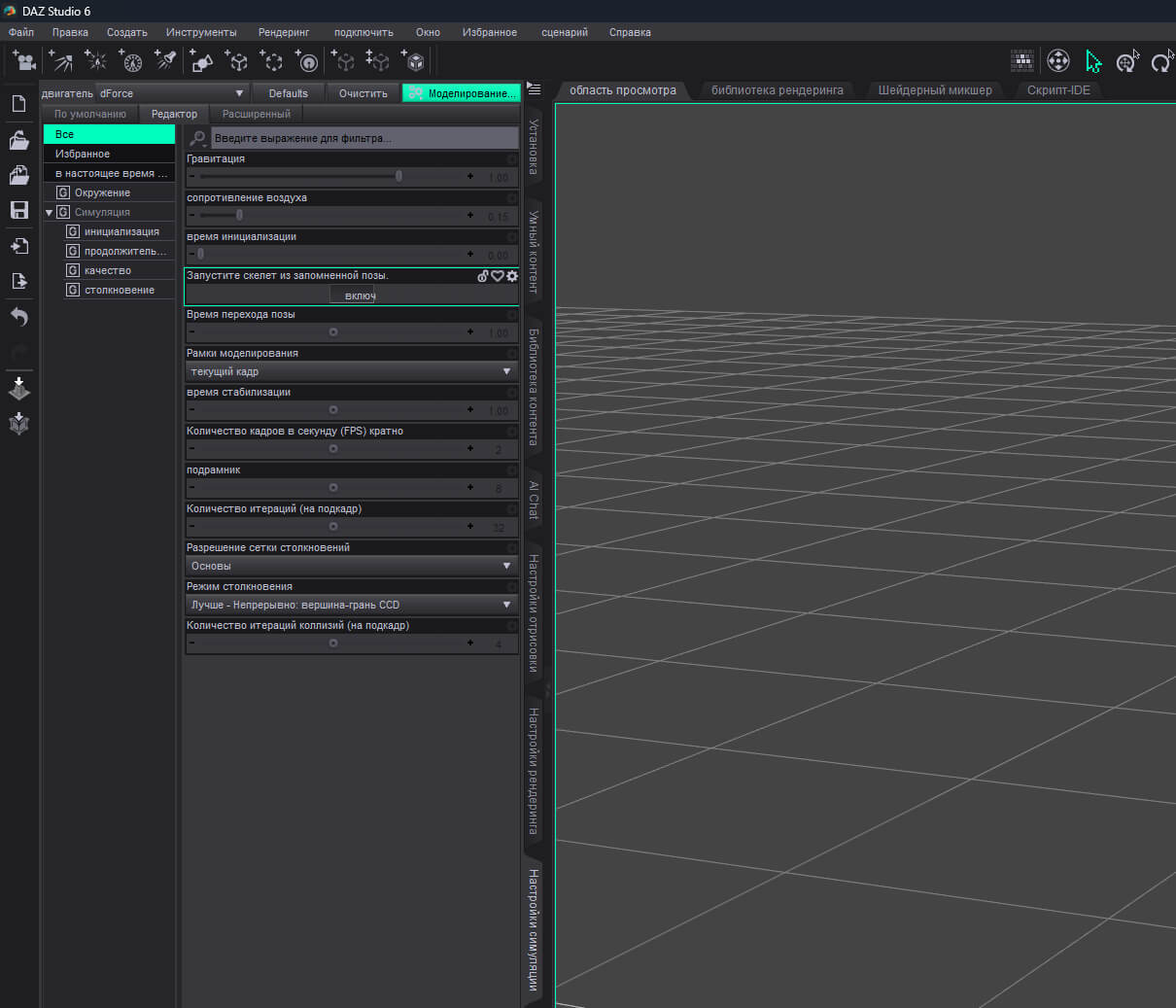Screen dimensions: 1176x1008
Task: Open 'Рамки моделирования' dropdown (текущий кадр)
Action: [352, 371]
